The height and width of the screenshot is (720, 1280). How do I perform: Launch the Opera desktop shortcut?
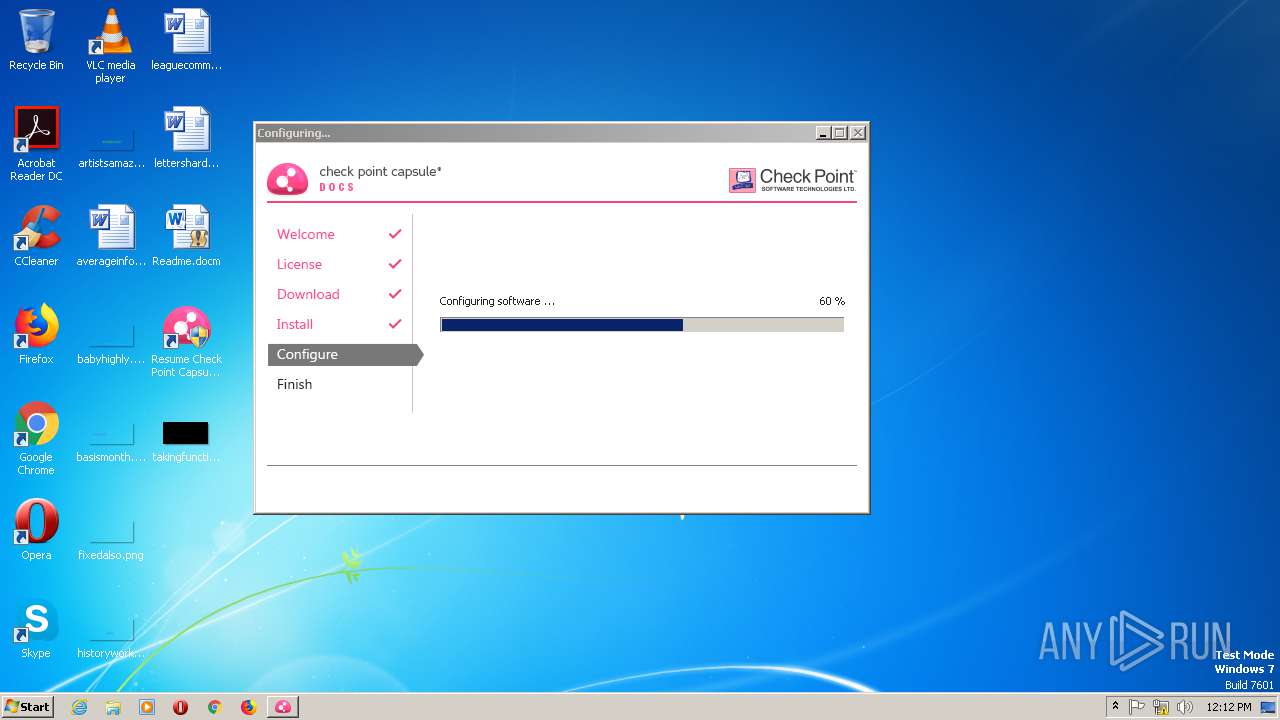coord(36,530)
